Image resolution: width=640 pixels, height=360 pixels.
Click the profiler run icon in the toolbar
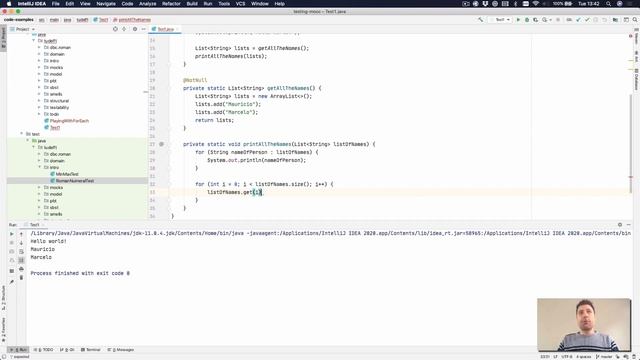pos(545,20)
